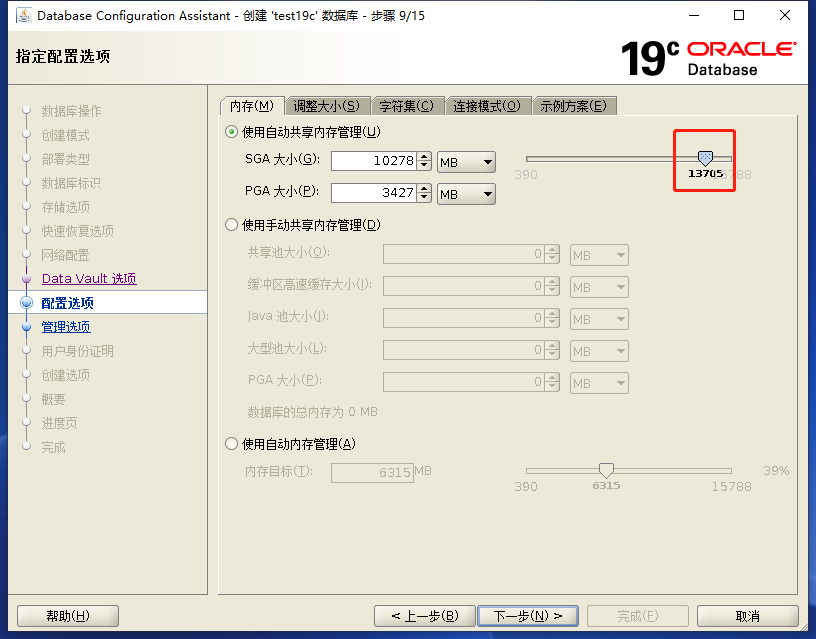Switch to the 字符集(C) tab
The height and width of the screenshot is (639, 816).
[x=407, y=106]
